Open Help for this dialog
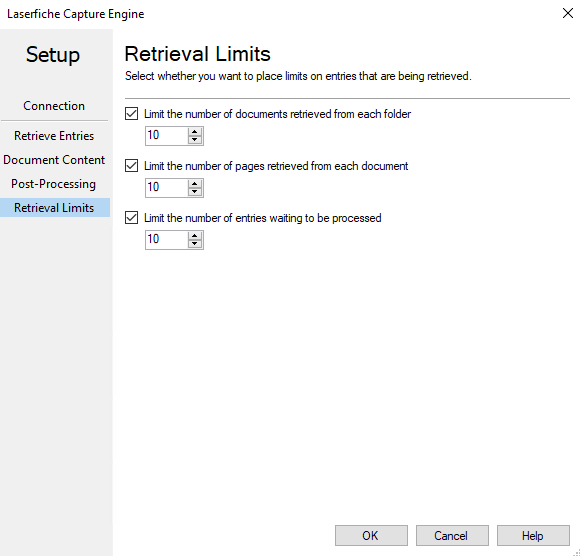This screenshot has height=556, width=580. click(x=533, y=535)
